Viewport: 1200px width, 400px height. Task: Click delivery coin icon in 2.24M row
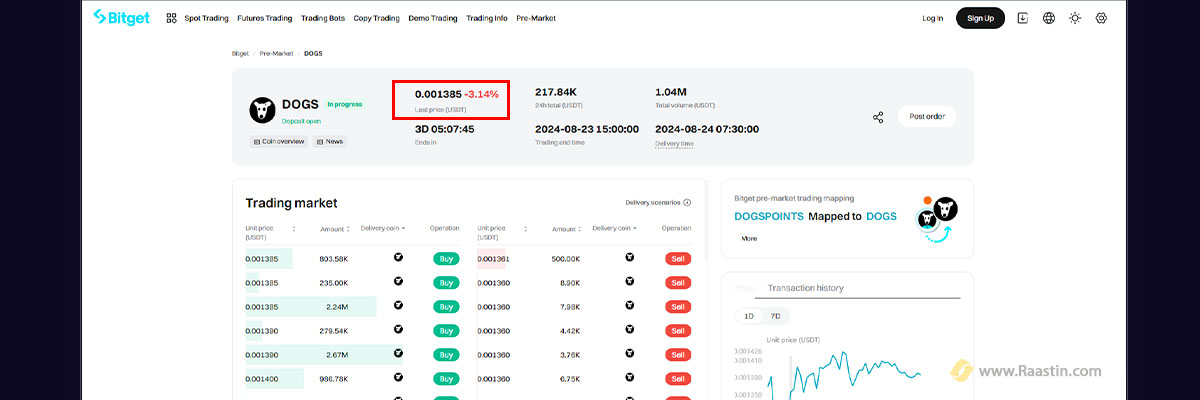pos(398,306)
